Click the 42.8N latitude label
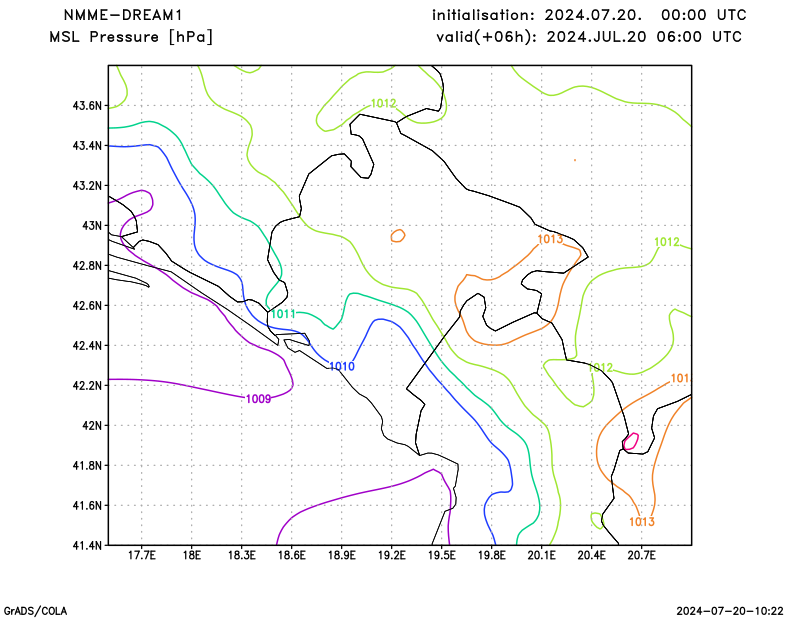Viewport: 800px width, 618px height. [87, 266]
